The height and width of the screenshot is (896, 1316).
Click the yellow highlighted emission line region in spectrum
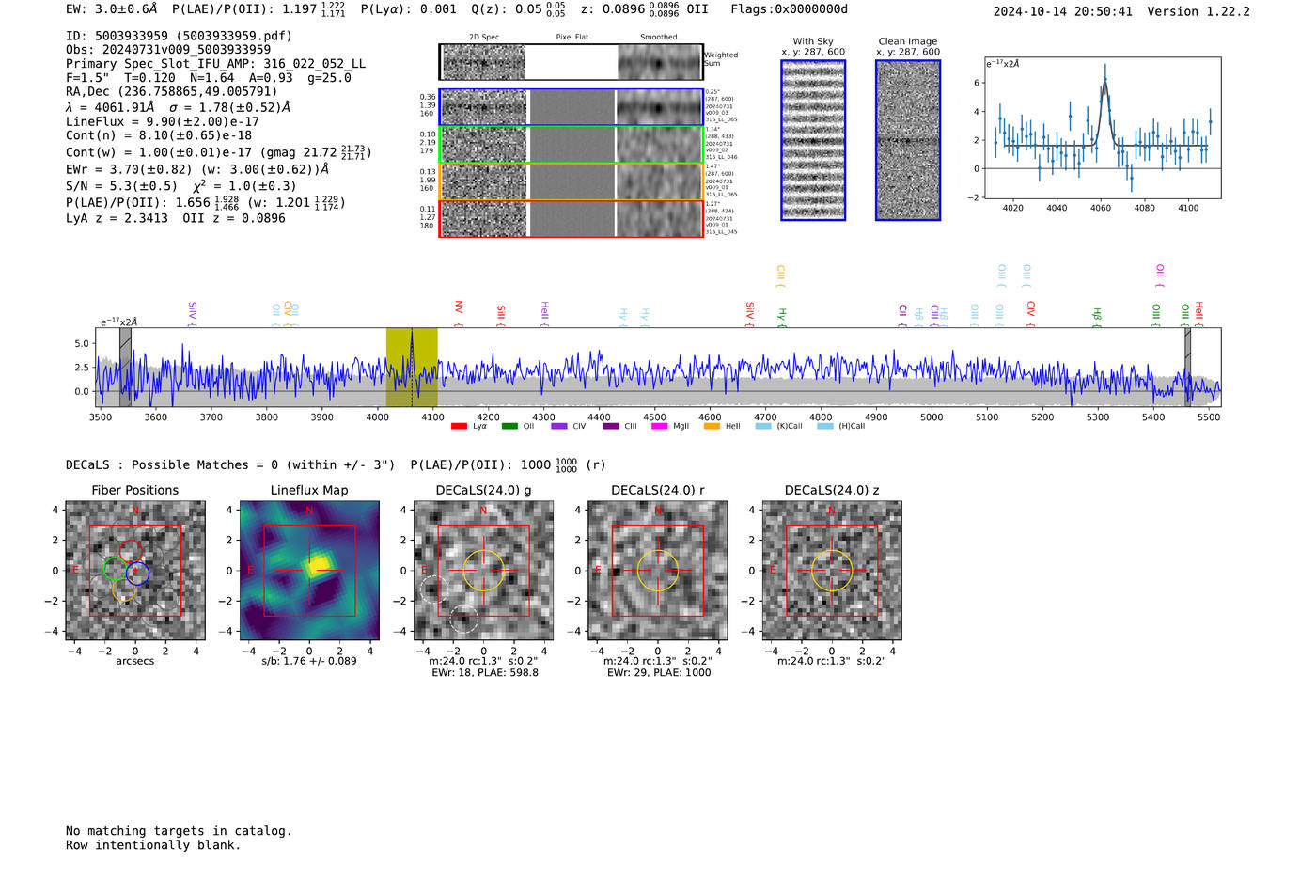tap(412, 368)
